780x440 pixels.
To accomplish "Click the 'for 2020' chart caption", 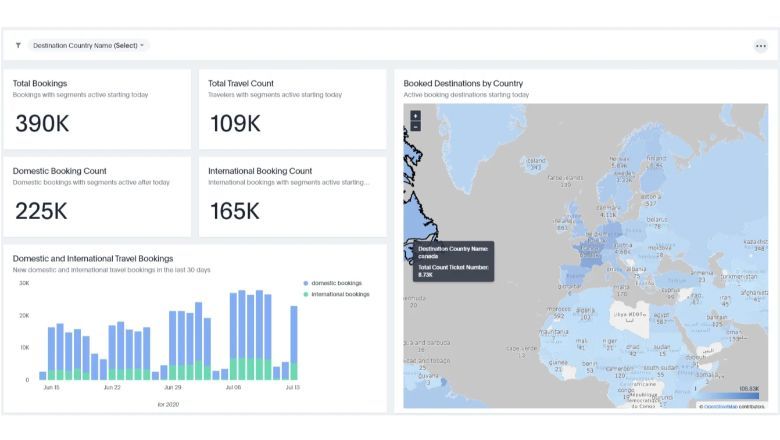I will 168,404.
